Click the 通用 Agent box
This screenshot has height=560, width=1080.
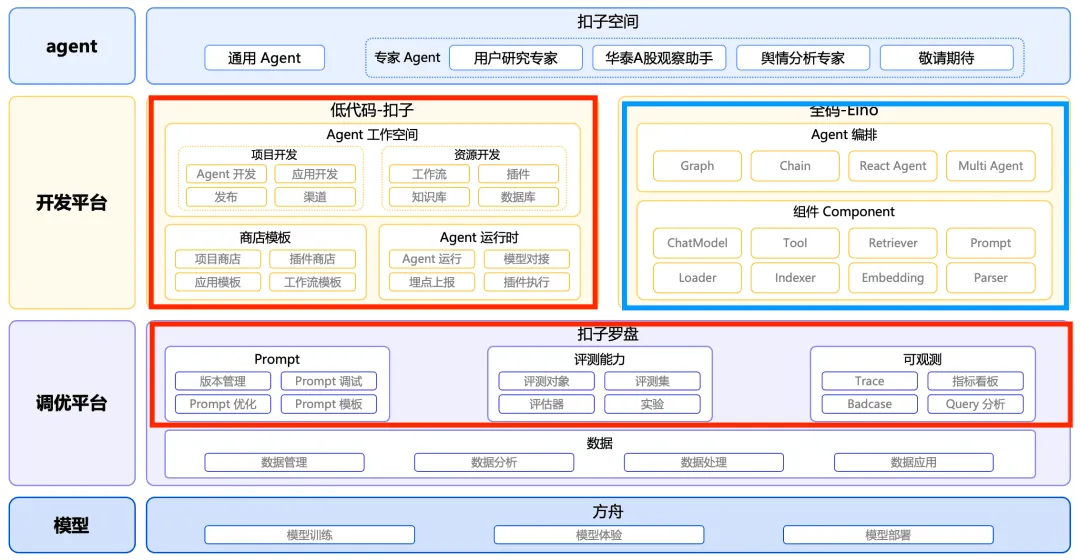[264, 58]
